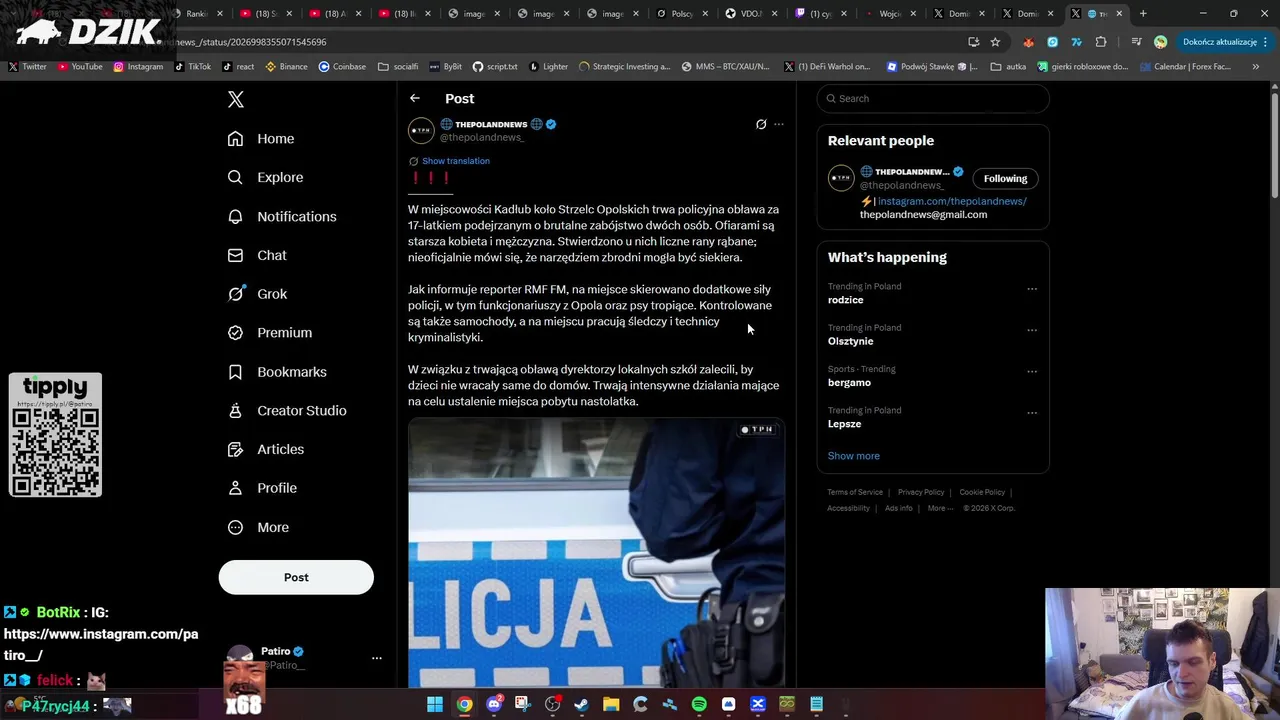
Task: Open the bergamo trending topic
Action: (x=849, y=382)
